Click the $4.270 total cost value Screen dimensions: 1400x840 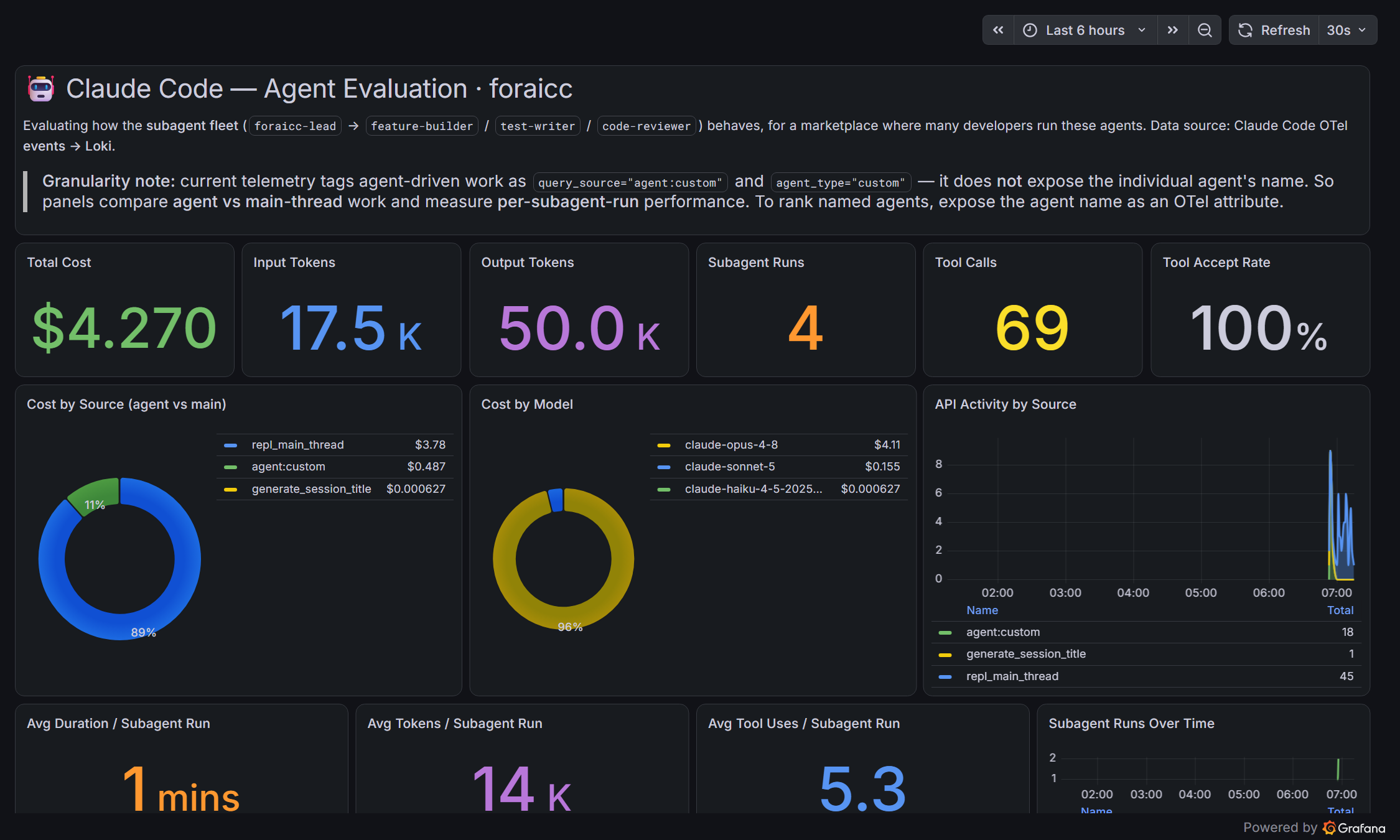coord(124,328)
